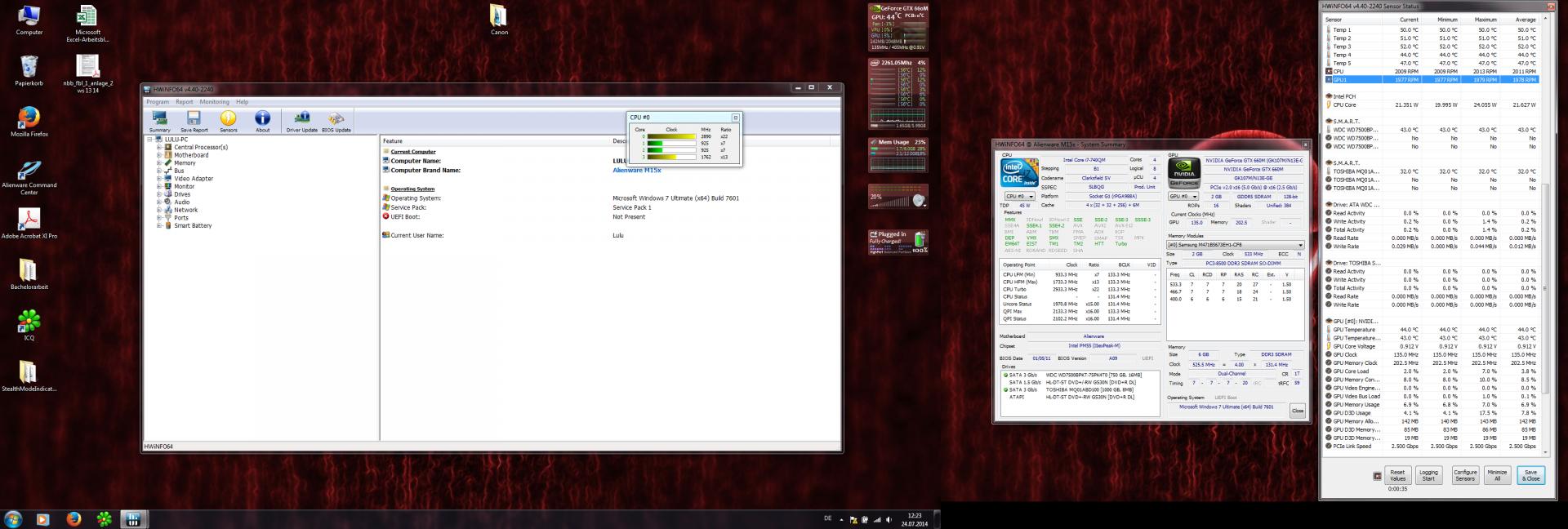Image resolution: width=1568 pixels, height=529 pixels.
Task: Click the Windows Start orb
Action: [13, 519]
